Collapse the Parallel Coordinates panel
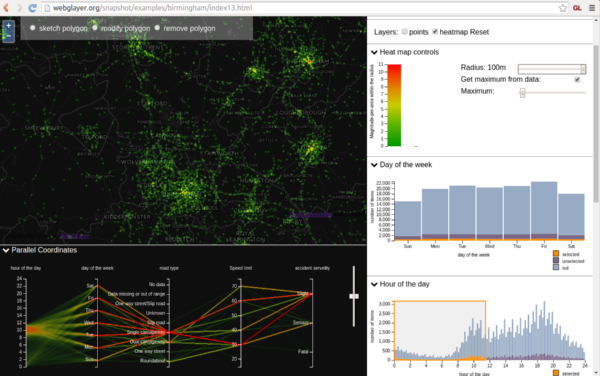 point(6,250)
